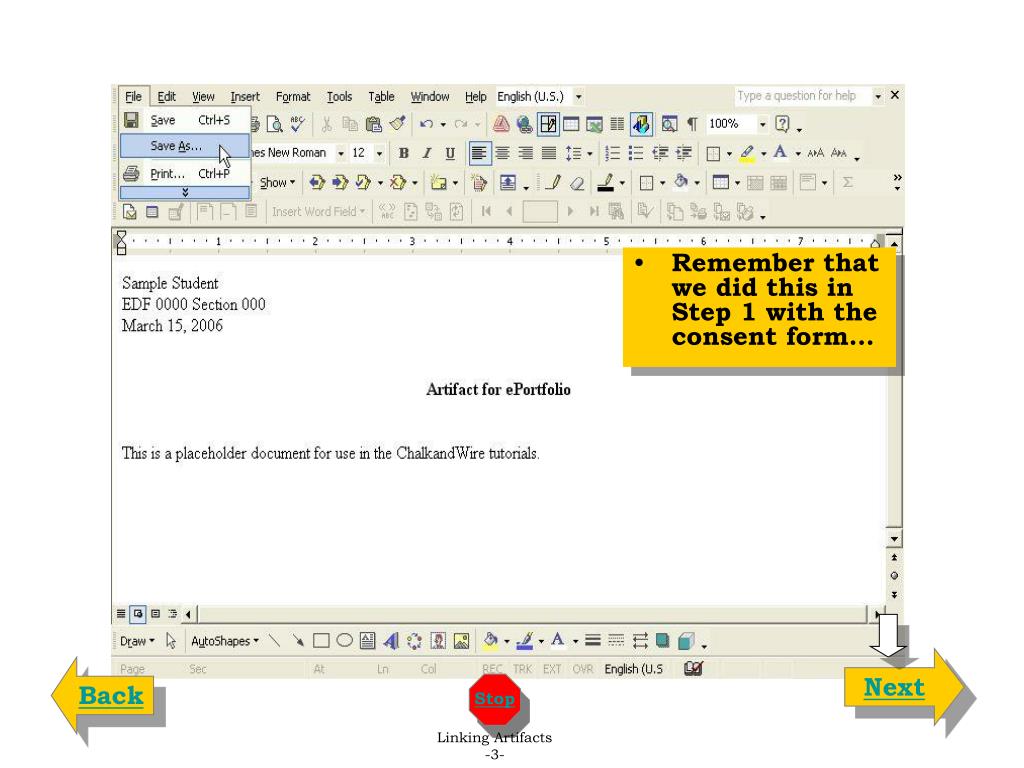Open the font name dropdown

(x=340, y=153)
